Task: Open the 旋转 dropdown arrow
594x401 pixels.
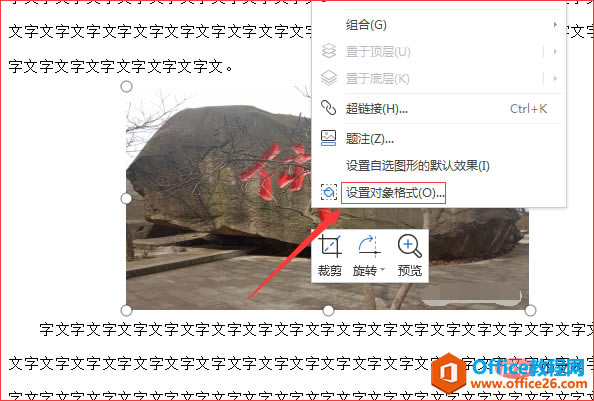Action: point(382,270)
